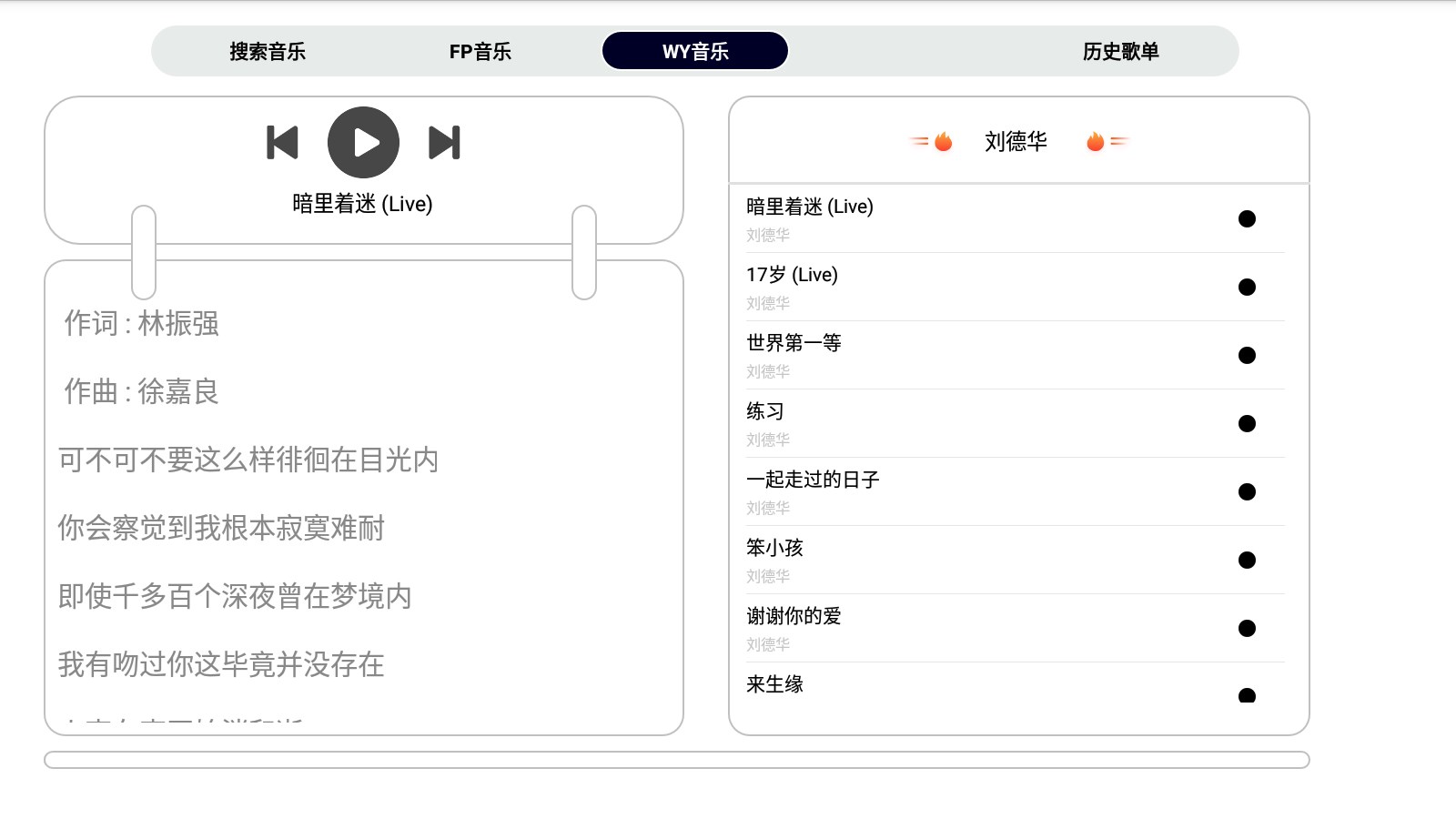Click the dot icon beside 一起走过的日子
Image resolution: width=1456 pixels, height=819 pixels.
pyautogui.click(x=1247, y=491)
